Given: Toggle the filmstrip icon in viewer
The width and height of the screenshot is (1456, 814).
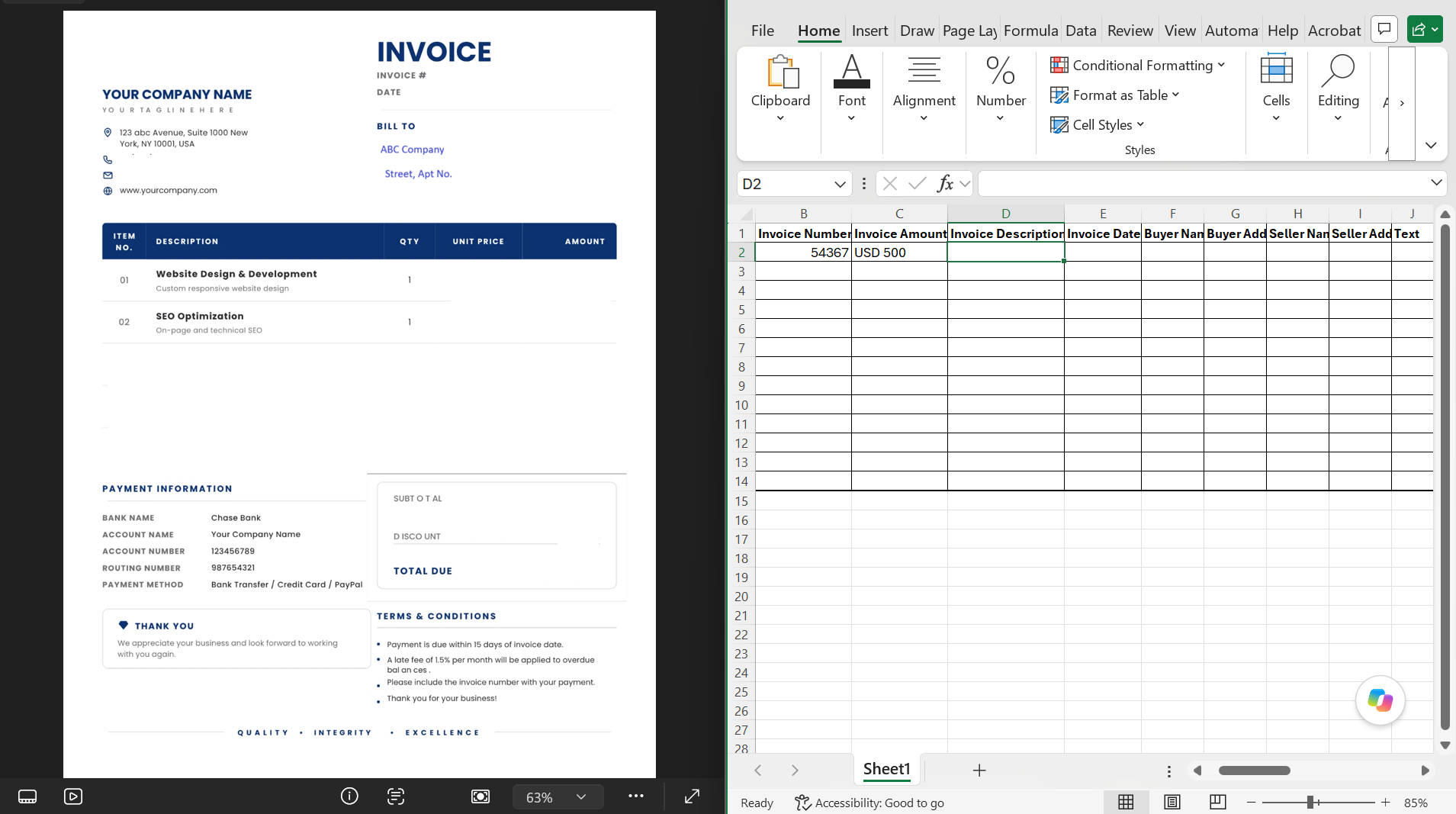Looking at the screenshot, I should [x=27, y=796].
